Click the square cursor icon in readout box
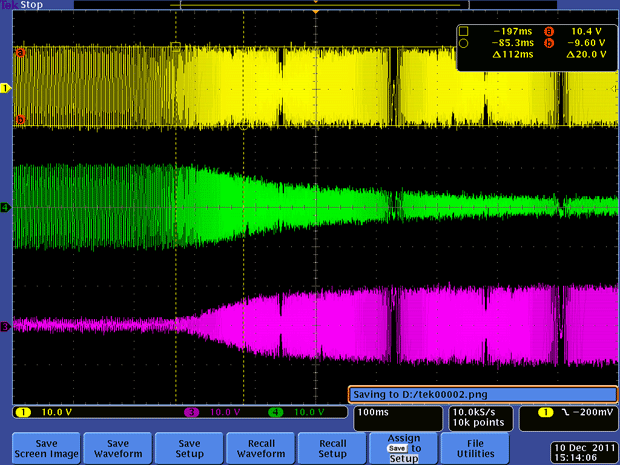Screen dimensions: 620x465 pyautogui.click(x=463, y=31)
